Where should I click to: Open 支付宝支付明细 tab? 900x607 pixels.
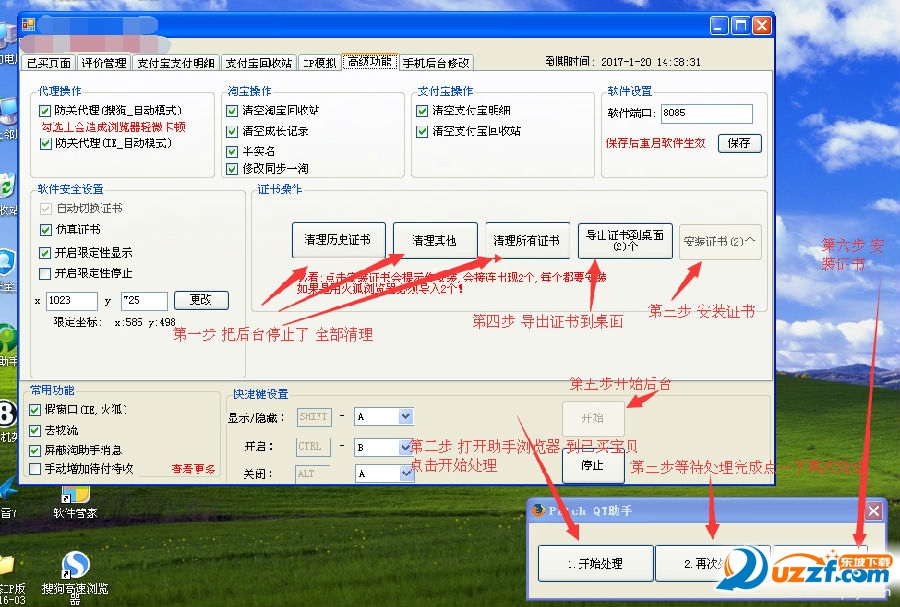[176, 63]
